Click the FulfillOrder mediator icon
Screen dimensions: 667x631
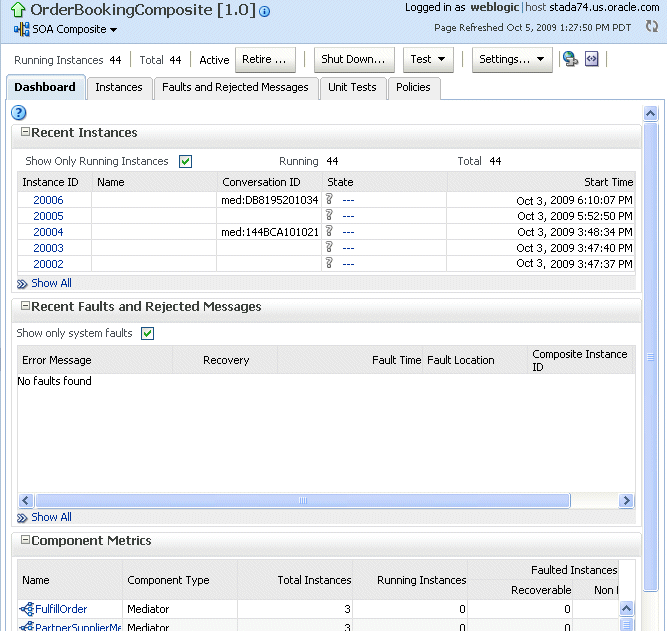tap(26, 609)
